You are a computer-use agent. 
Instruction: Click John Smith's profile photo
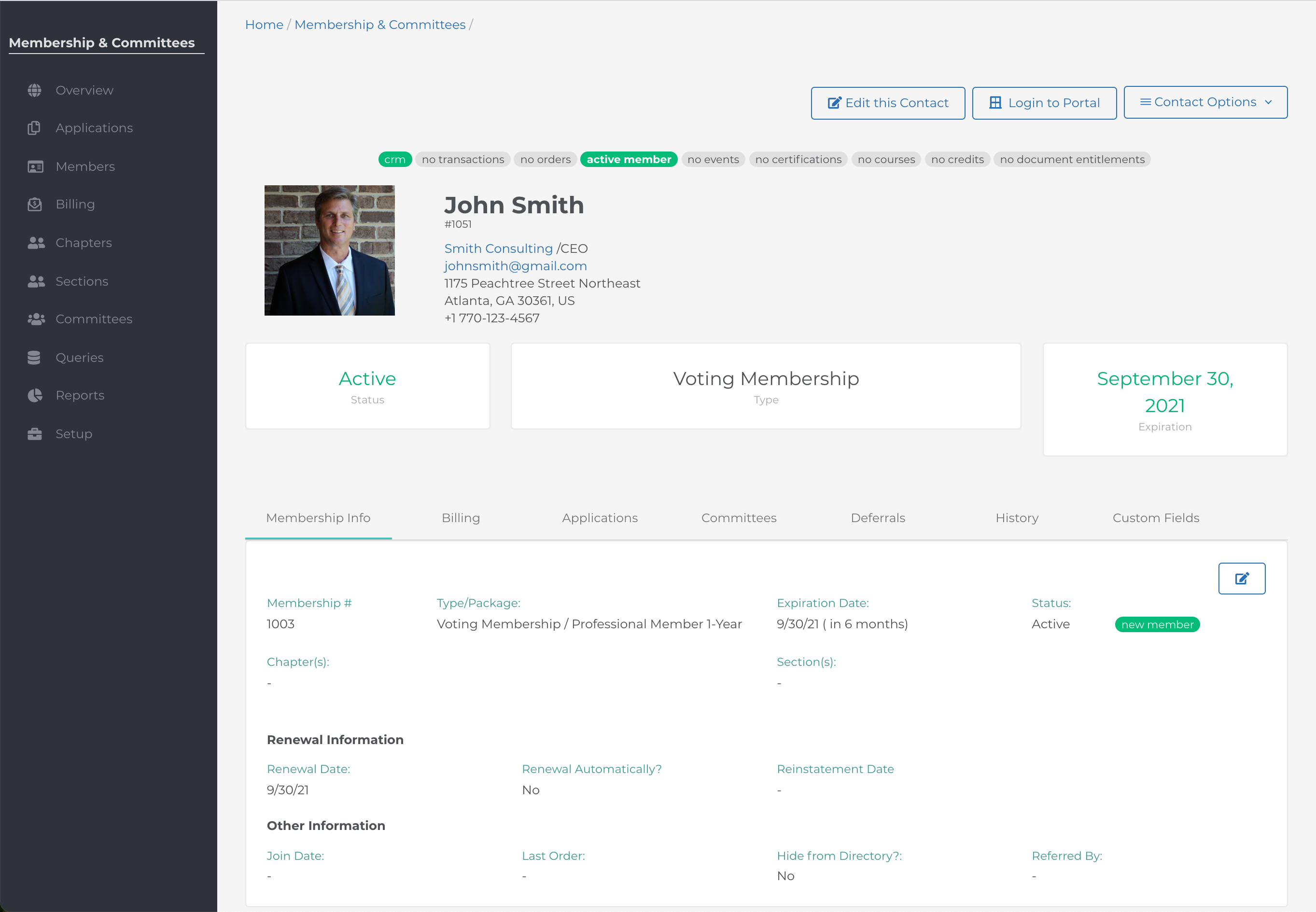(329, 250)
